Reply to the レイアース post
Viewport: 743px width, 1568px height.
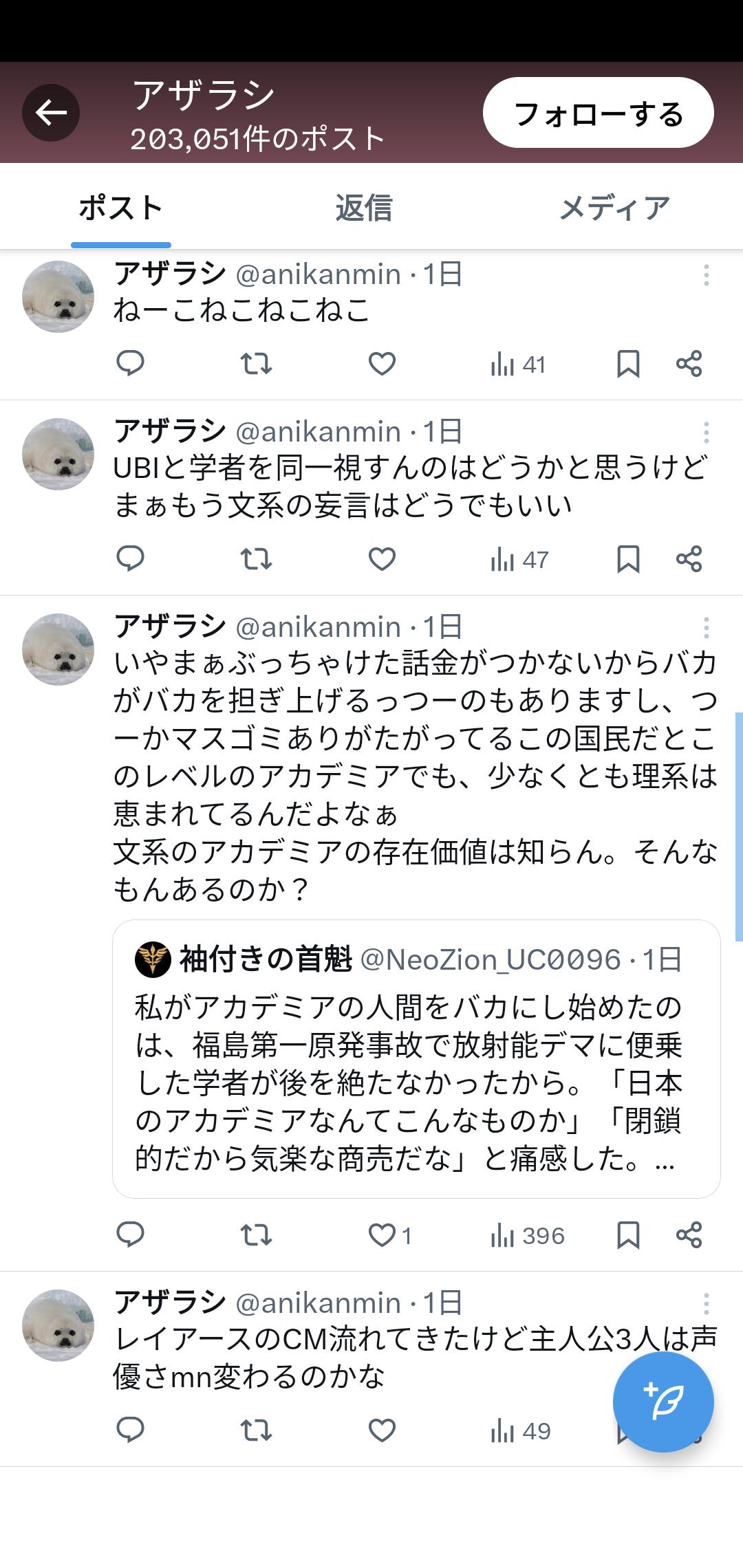pos(130,1431)
